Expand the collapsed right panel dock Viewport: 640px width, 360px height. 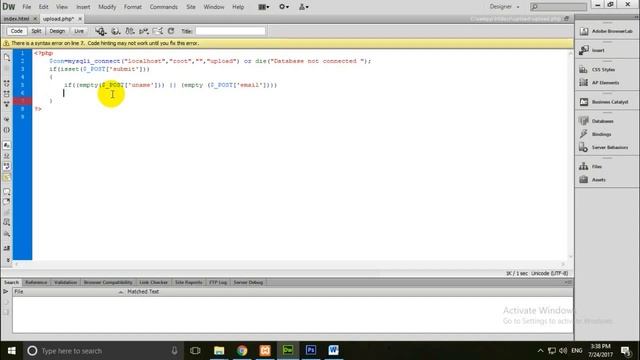coord(636,17)
